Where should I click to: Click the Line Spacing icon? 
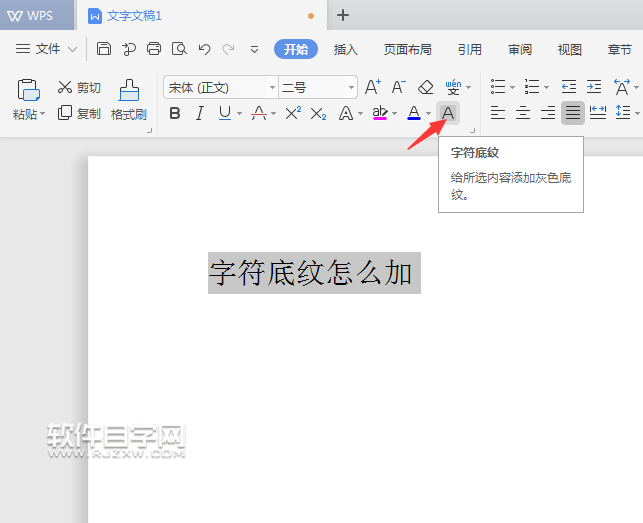coord(623,112)
